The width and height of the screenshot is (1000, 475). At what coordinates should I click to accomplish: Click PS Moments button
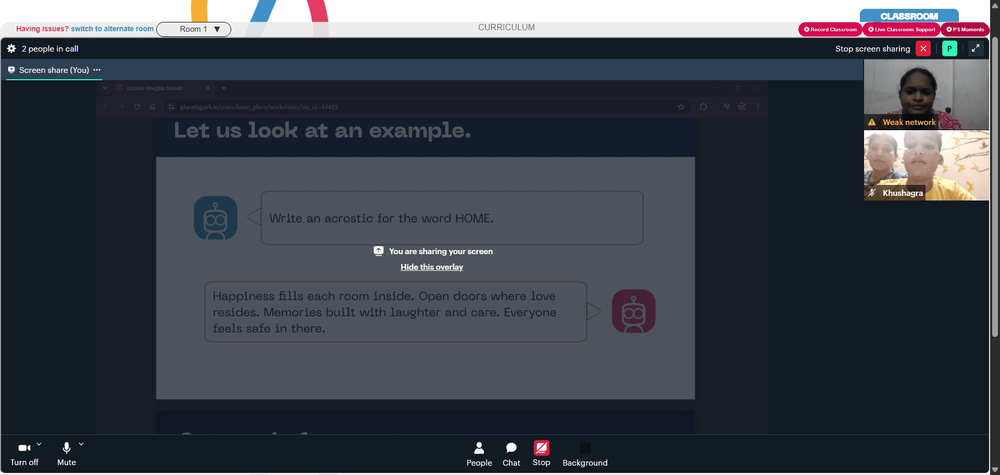tap(965, 29)
